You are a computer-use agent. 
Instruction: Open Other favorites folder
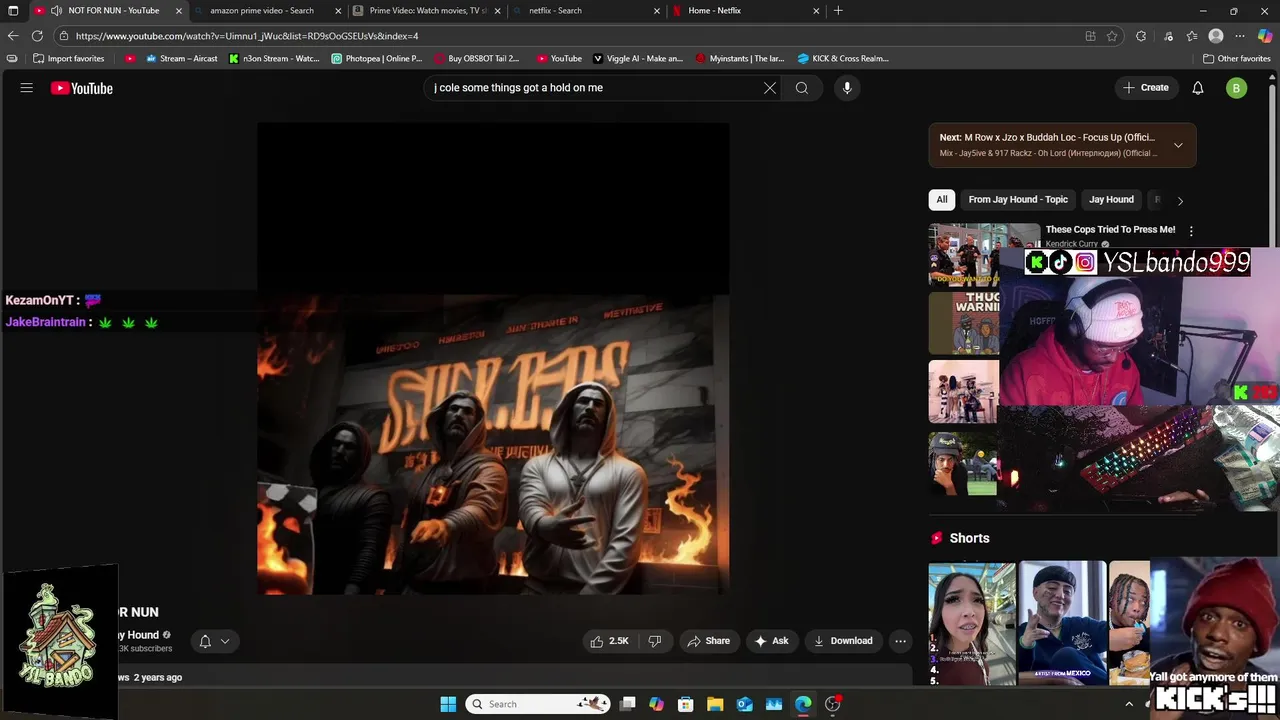1236,58
